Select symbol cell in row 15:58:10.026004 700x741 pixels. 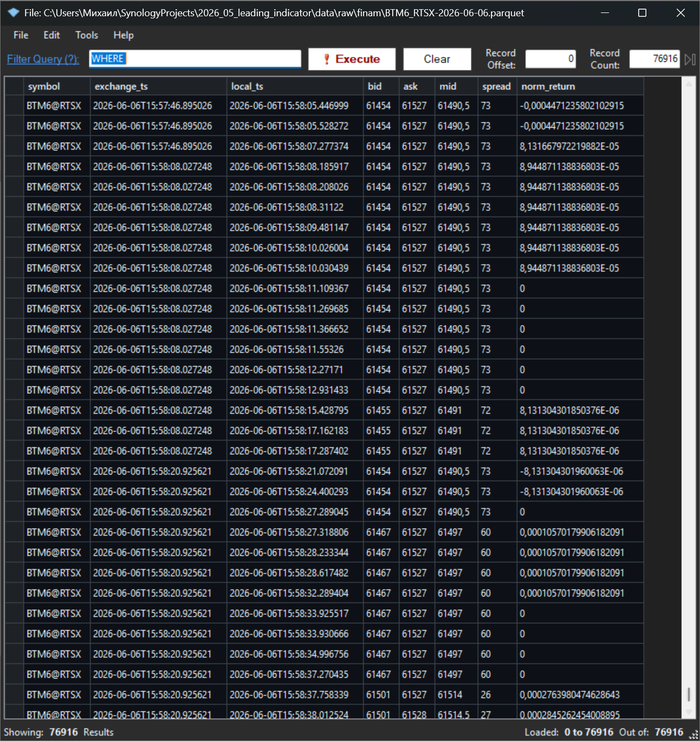pos(57,248)
